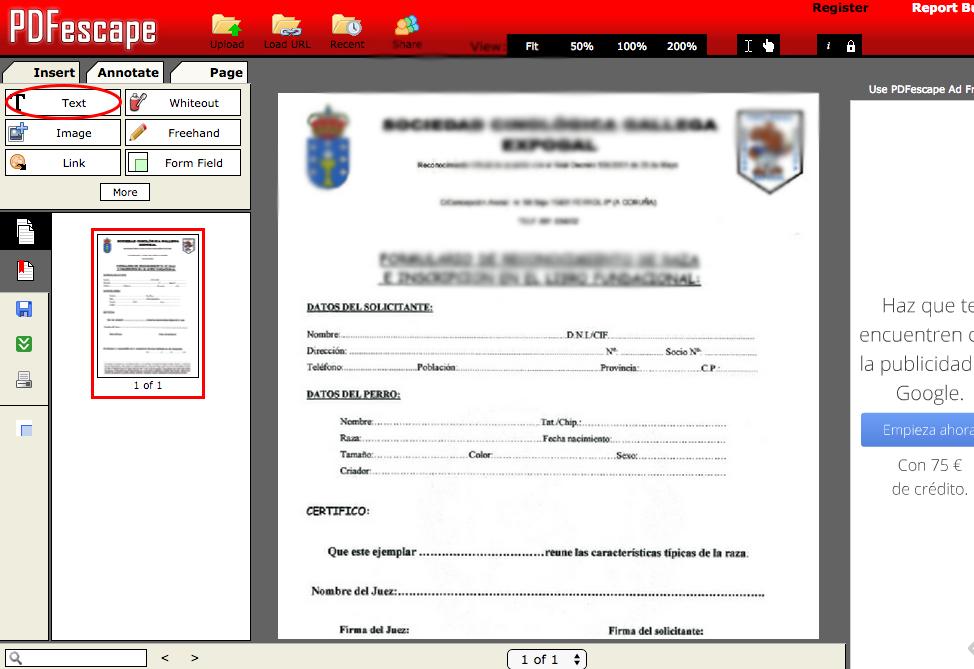This screenshot has width=974, height=669.
Task: Open the Recent files folder icon
Action: [x=347, y=27]
